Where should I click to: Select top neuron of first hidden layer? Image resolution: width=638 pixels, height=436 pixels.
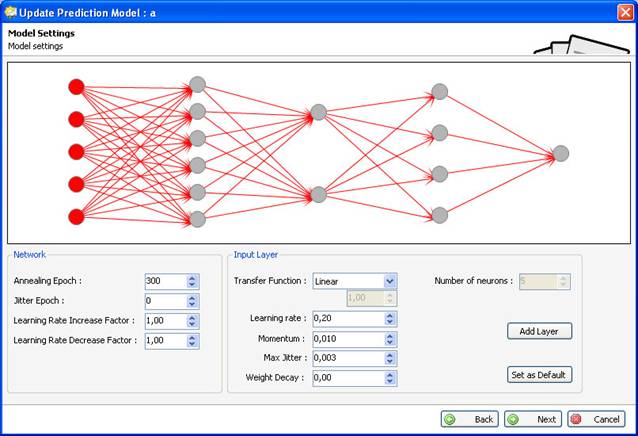pos(197,84)
